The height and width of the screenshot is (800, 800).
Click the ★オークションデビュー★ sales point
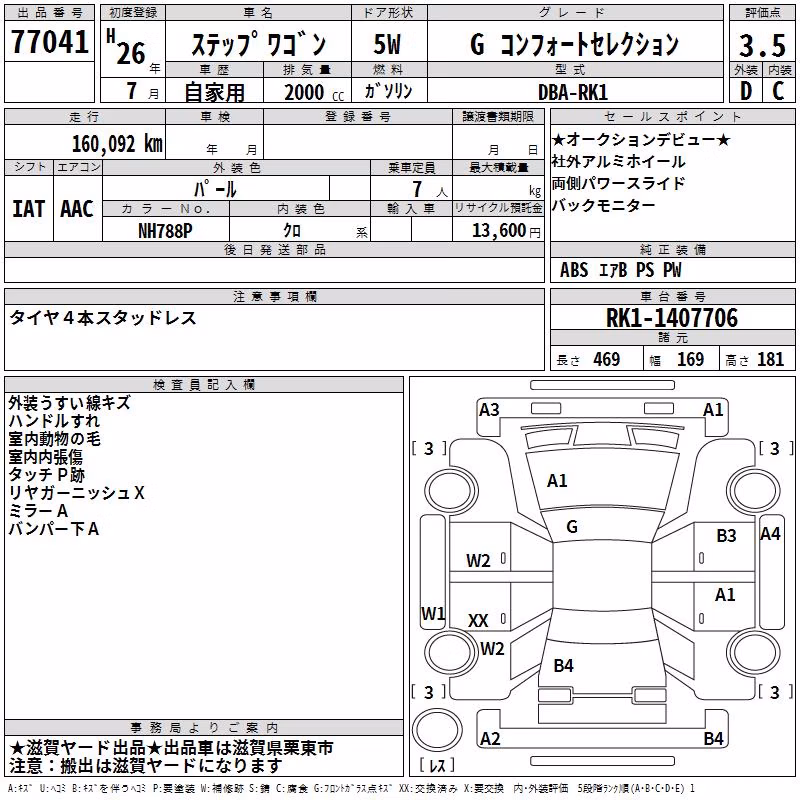coord(641,139)
